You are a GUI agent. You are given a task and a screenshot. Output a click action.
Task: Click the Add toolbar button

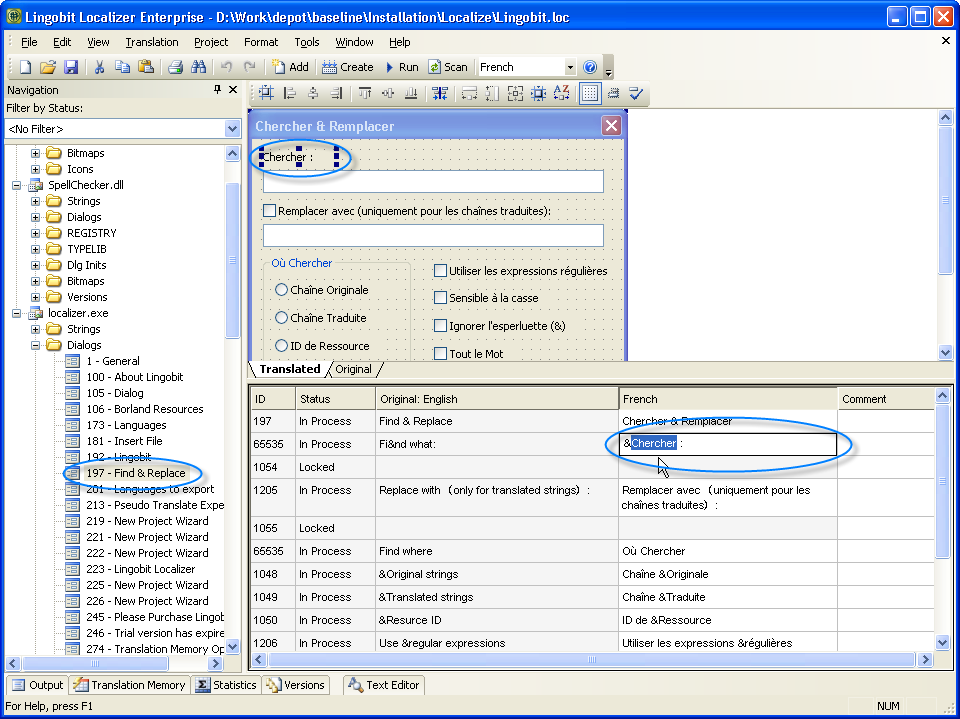click(291, 67)
